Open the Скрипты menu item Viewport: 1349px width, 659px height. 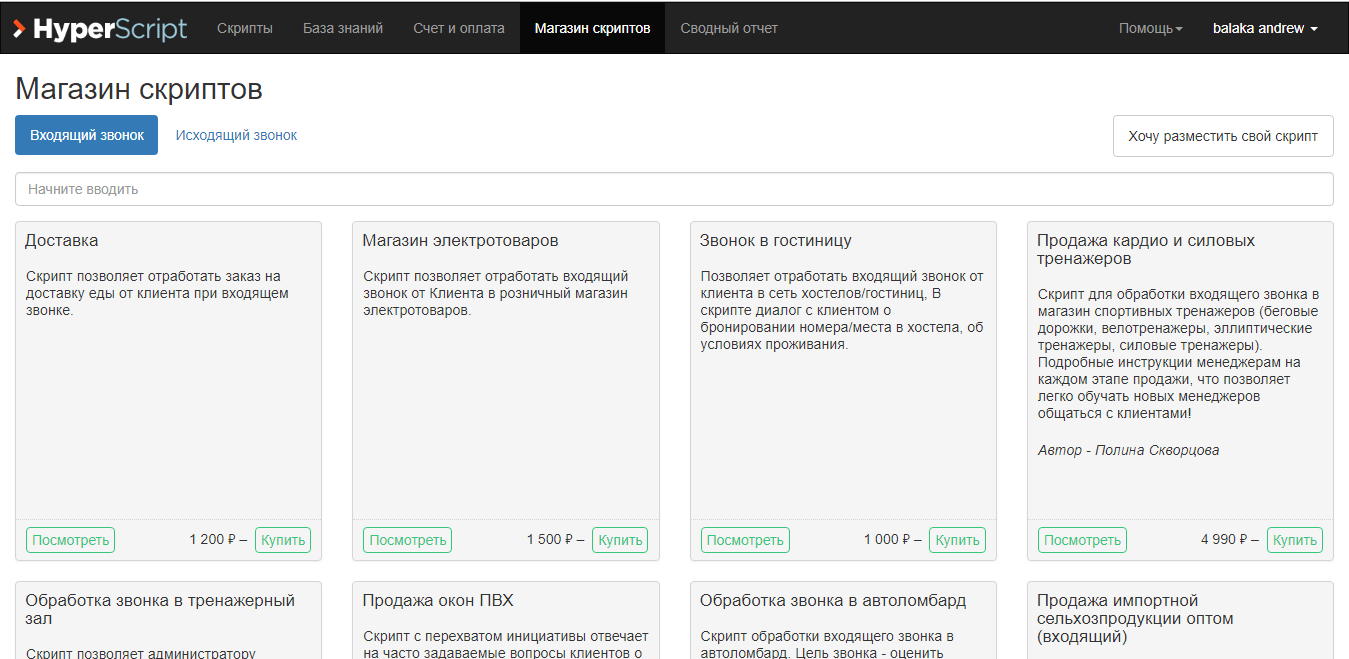245,29
